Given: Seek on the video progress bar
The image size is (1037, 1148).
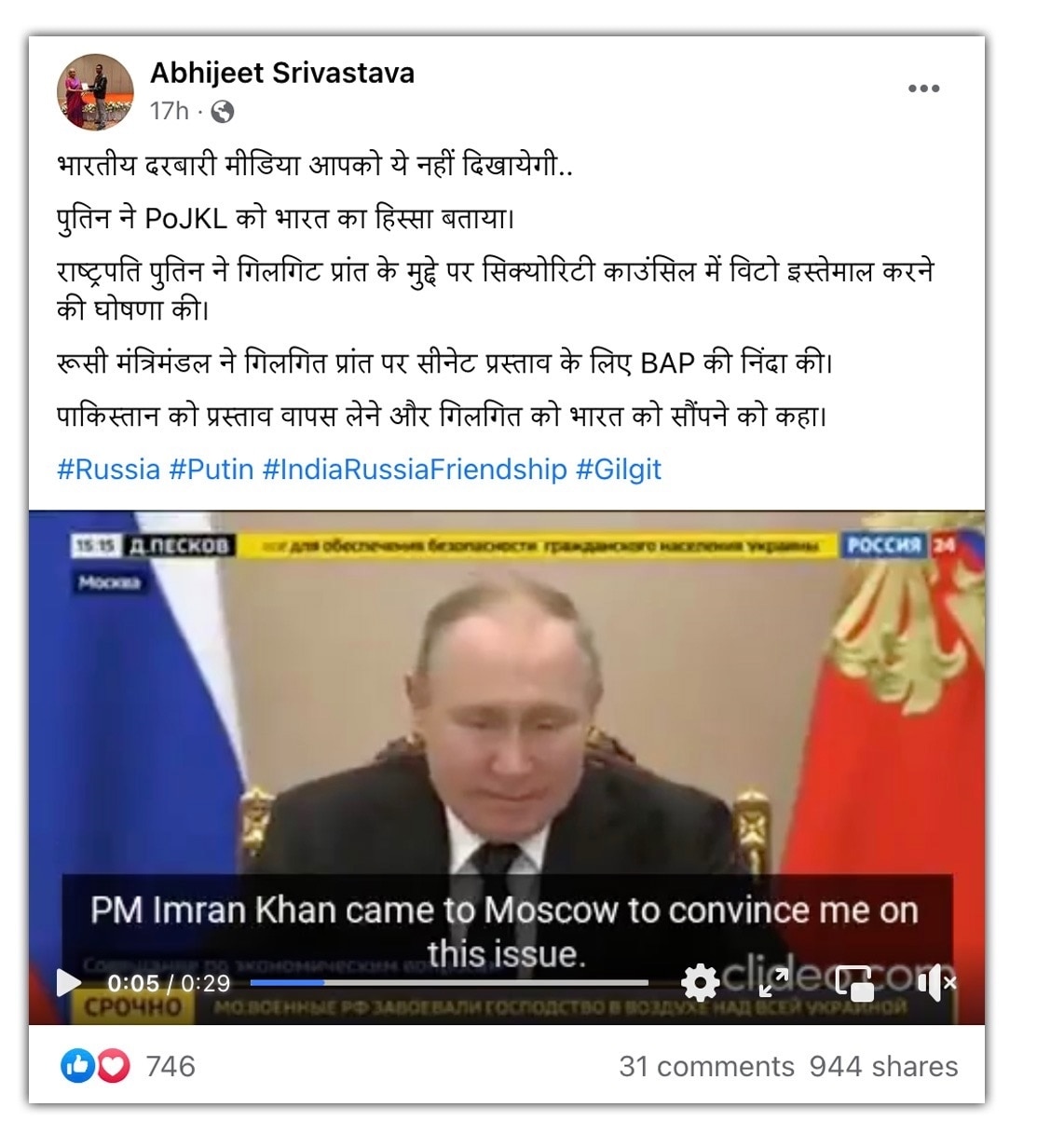Looking at the screenshot, I should 449,982.
